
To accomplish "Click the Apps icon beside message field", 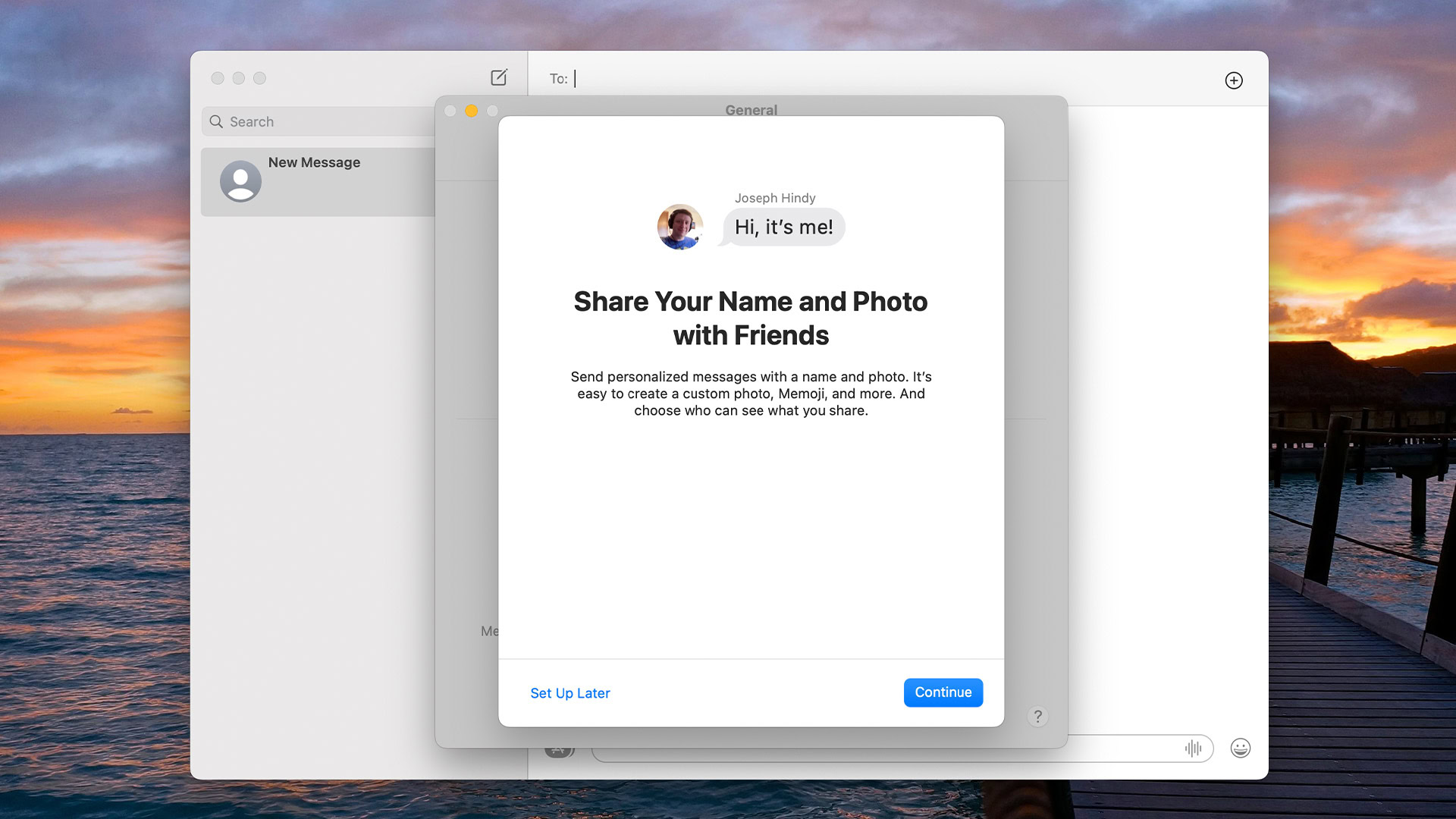I will coord(559,752).
